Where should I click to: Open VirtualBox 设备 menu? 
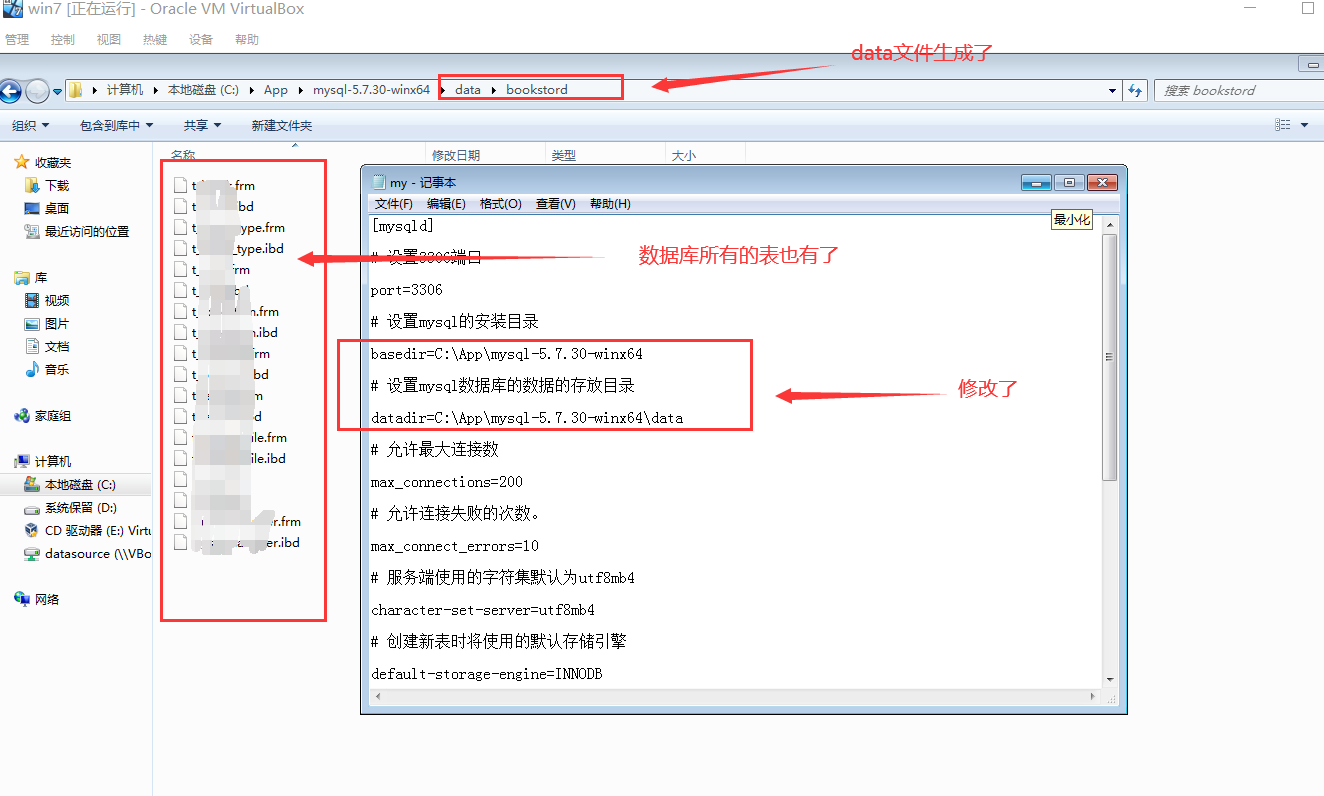[x=201, y=40]
